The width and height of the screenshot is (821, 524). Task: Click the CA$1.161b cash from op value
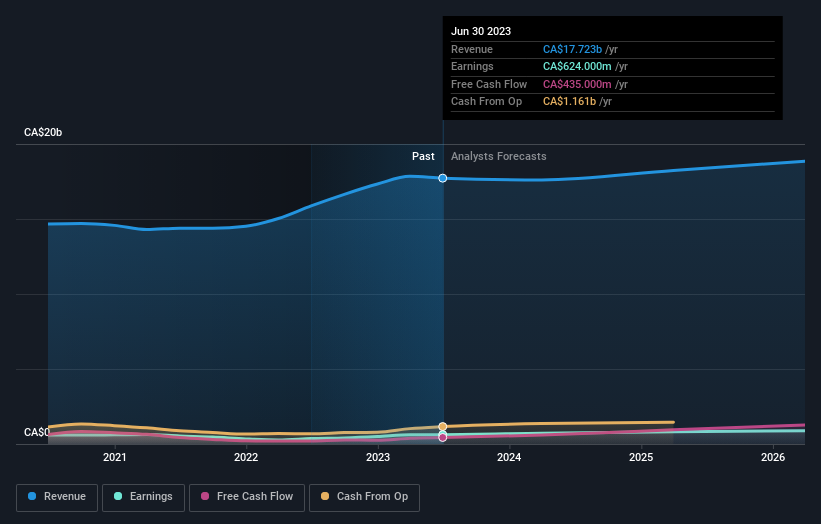click(x=569, y=102)
